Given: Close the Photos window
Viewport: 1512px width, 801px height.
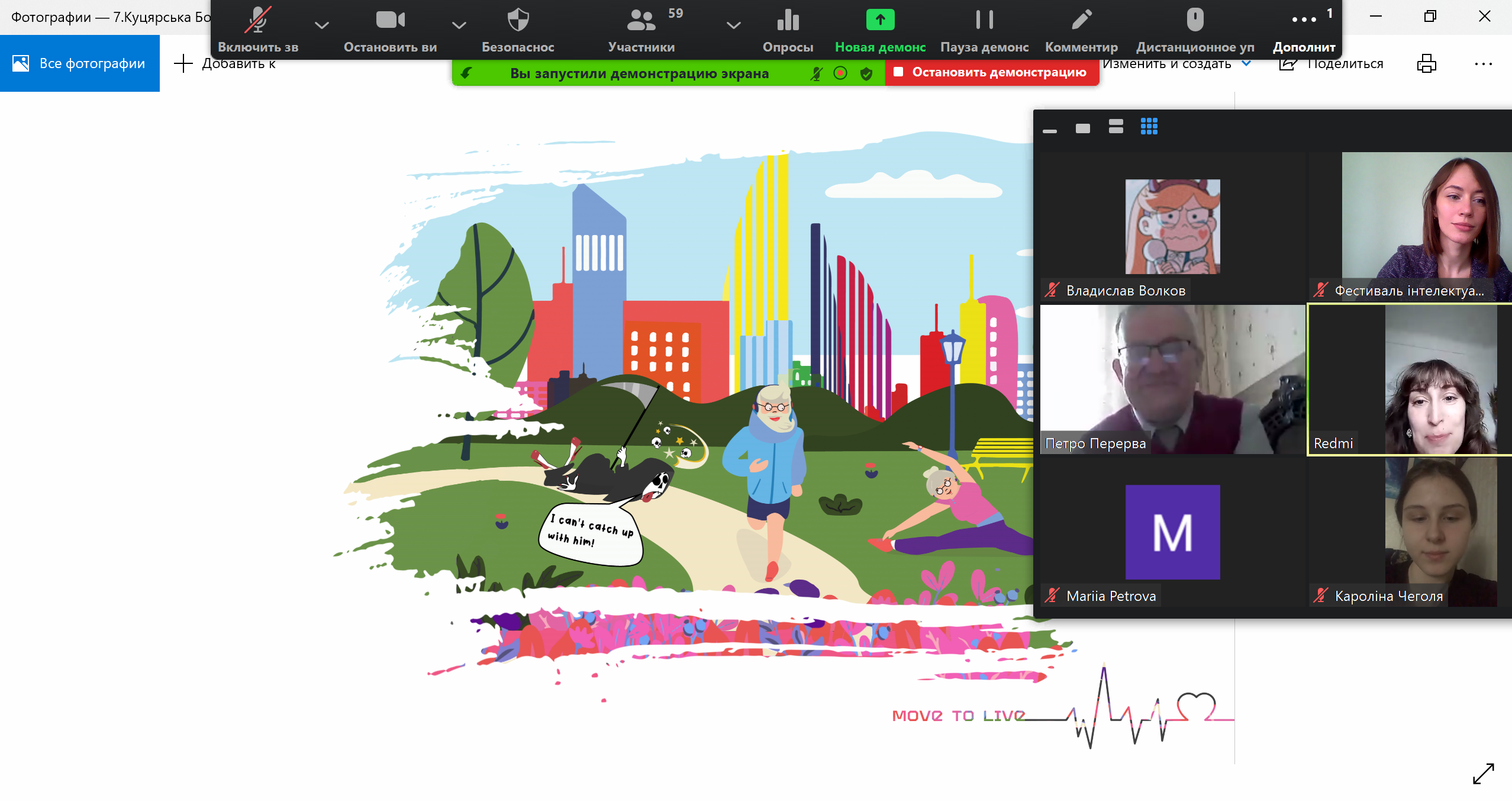Looking at the screenshot, I should (1484, 17).
